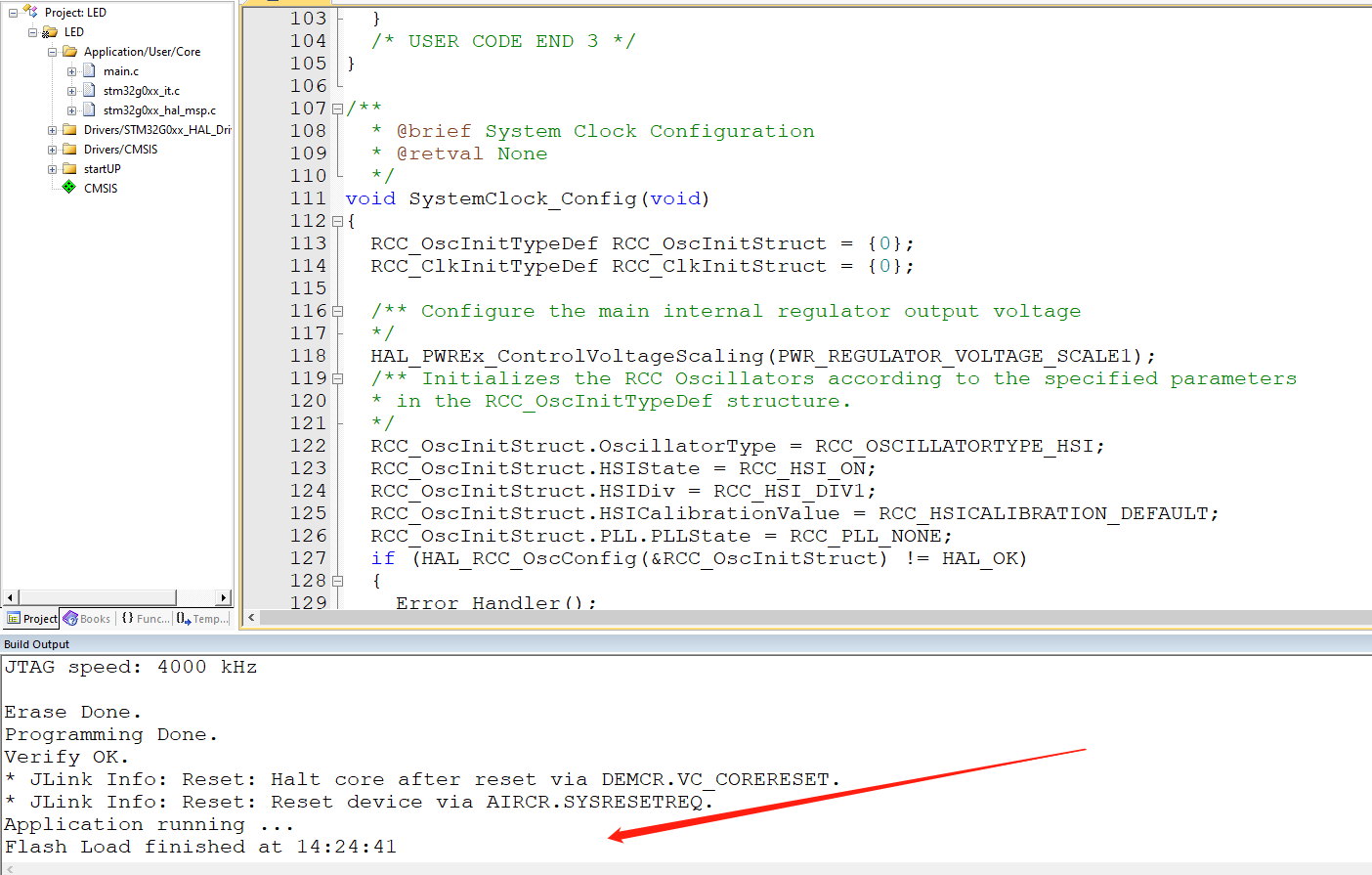Click 'RCC_HSI_ON' on line 123
Screen dimensions: 1372x875
point(801,468)
